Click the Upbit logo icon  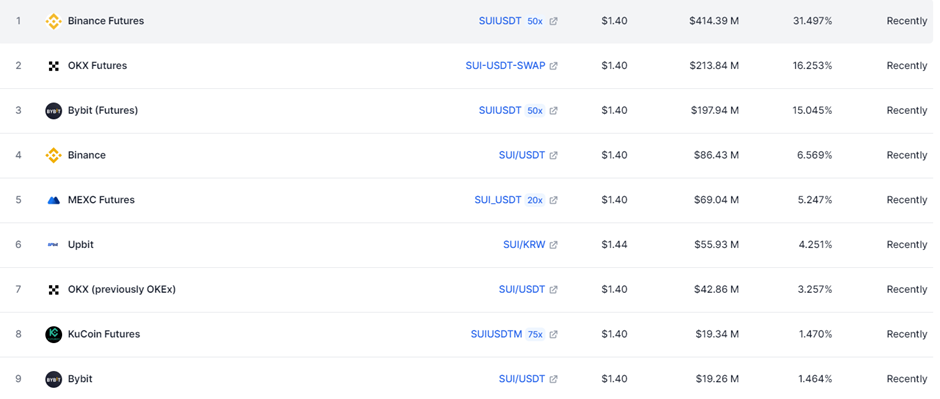[53, 245]
